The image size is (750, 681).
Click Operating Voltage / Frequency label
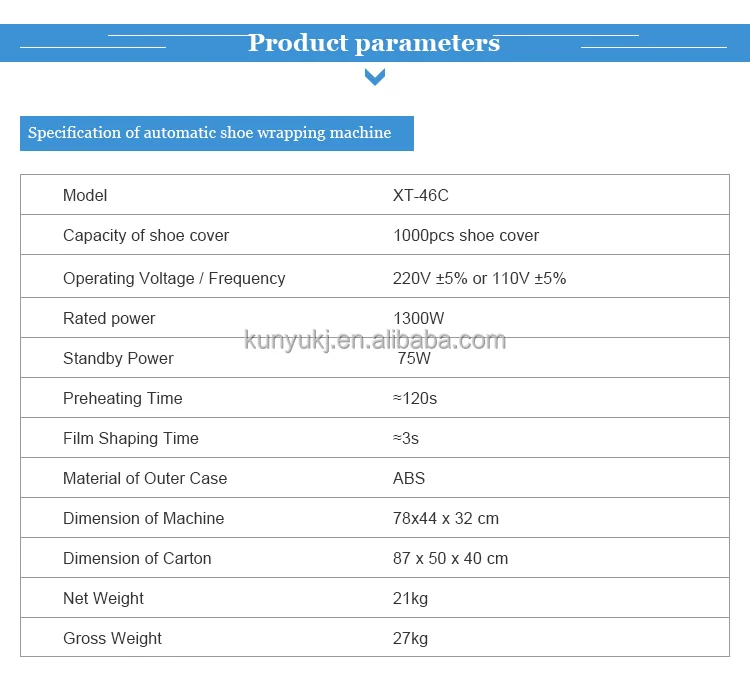174,278
